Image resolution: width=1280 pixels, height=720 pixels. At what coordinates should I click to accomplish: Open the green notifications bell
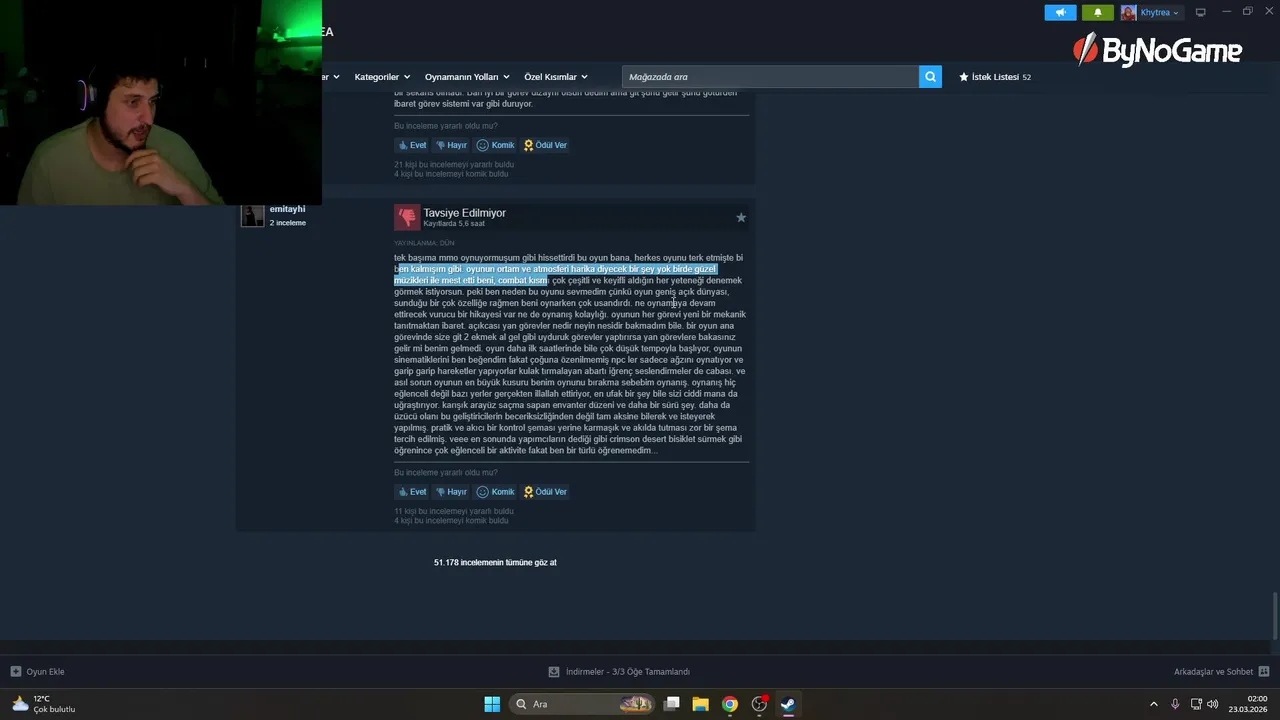[x=1097, y=12]
